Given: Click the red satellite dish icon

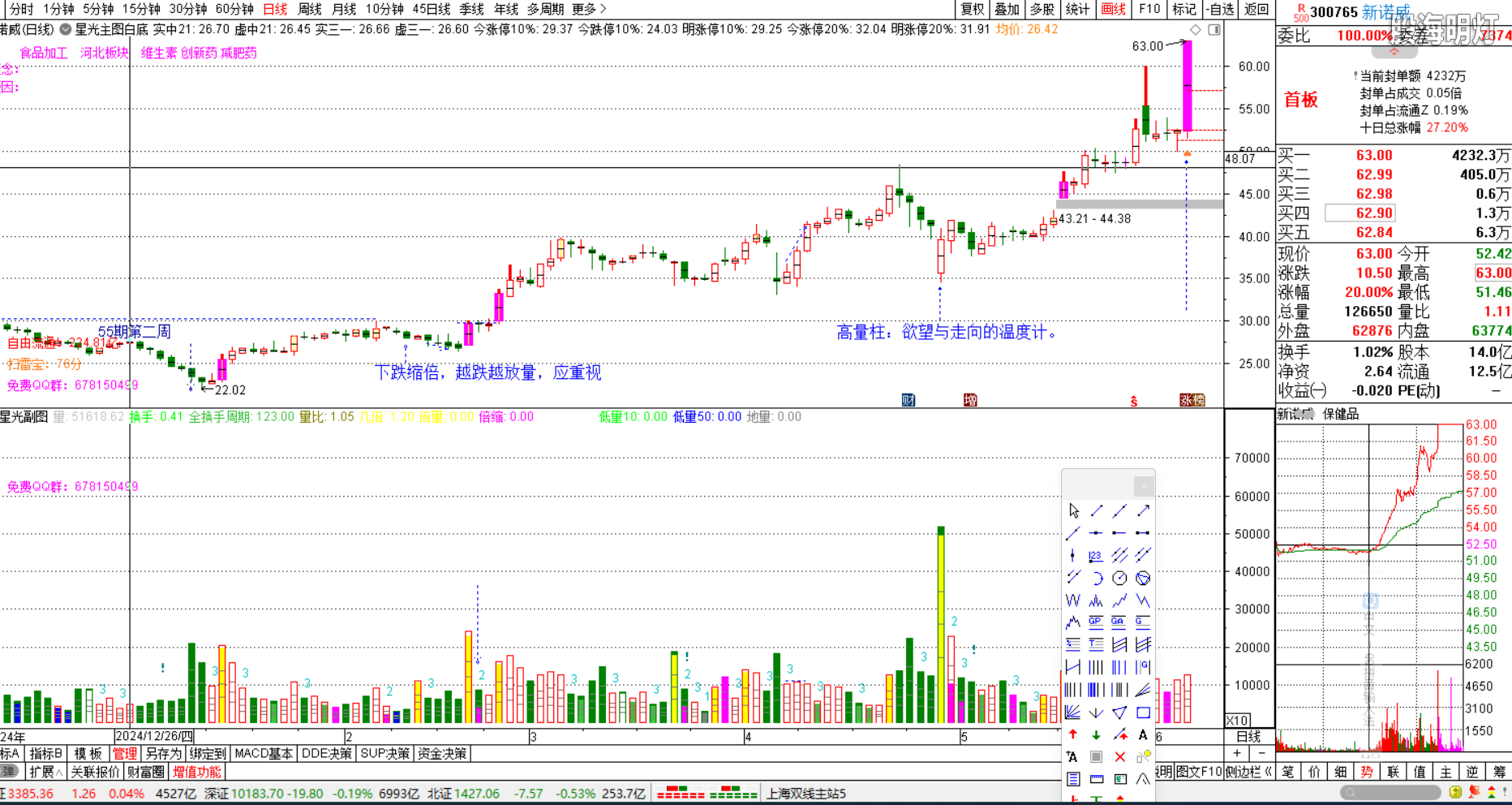Looking at the screenshot, I should coord(1475,792).
